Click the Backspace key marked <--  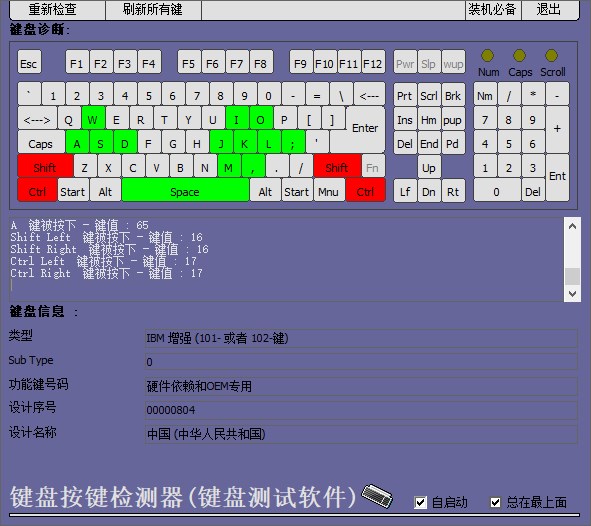point(369,94)
